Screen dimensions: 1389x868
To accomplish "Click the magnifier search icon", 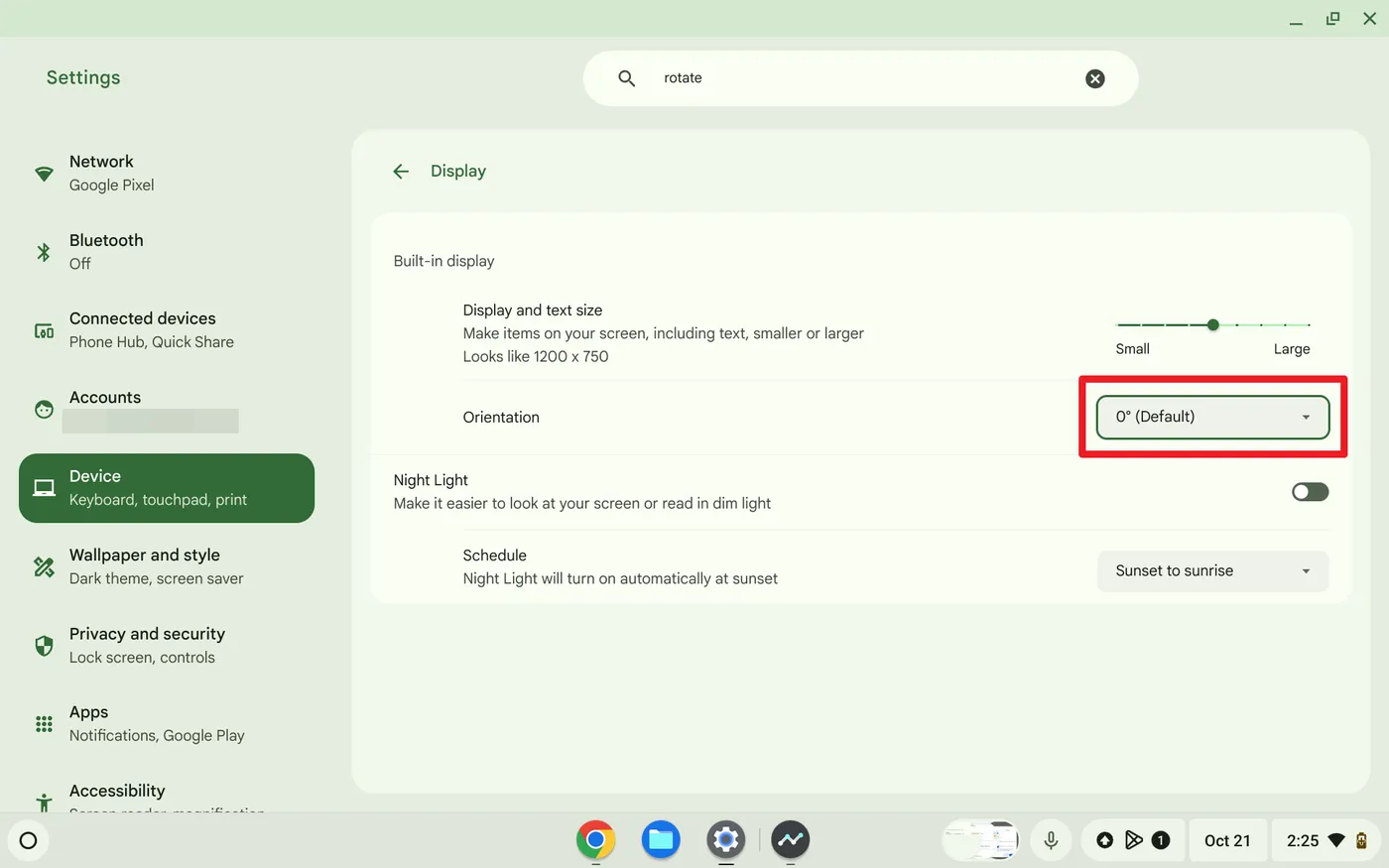I will (626, 78).
